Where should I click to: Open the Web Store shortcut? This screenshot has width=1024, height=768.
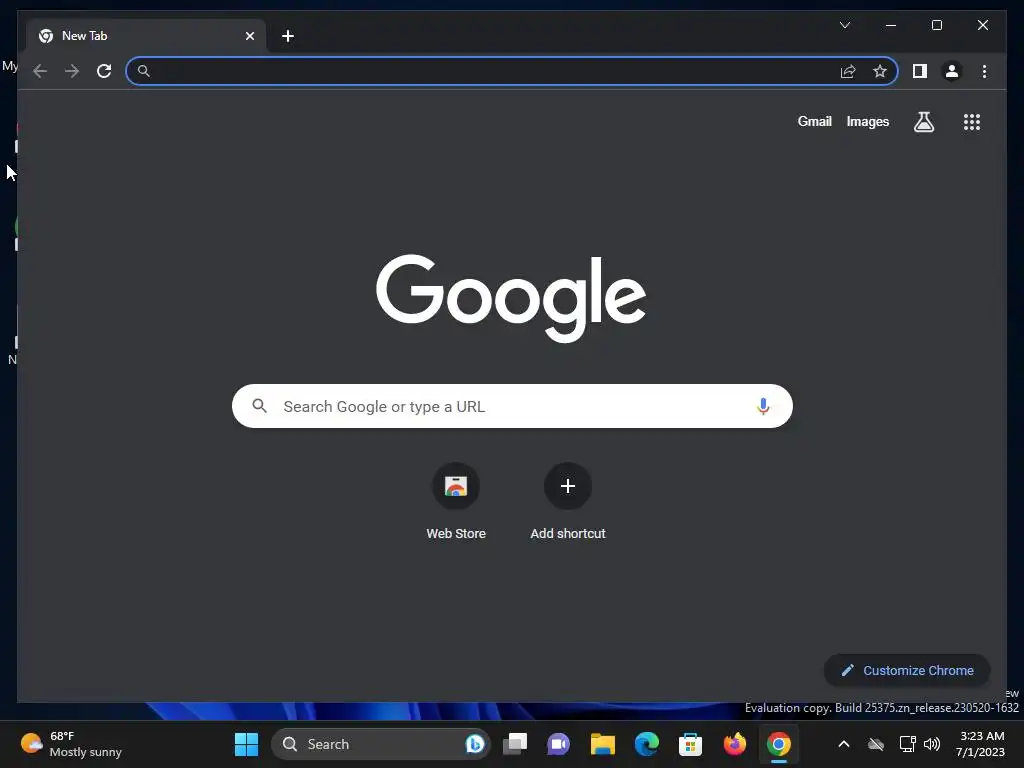pos(456,502)
